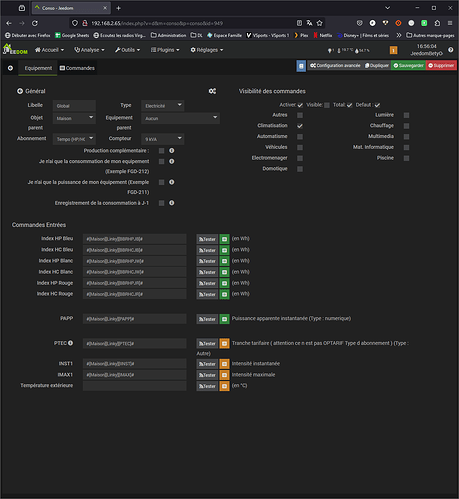Click the Jeedom logo icon

pyautogui.click(x=15, y=49)
